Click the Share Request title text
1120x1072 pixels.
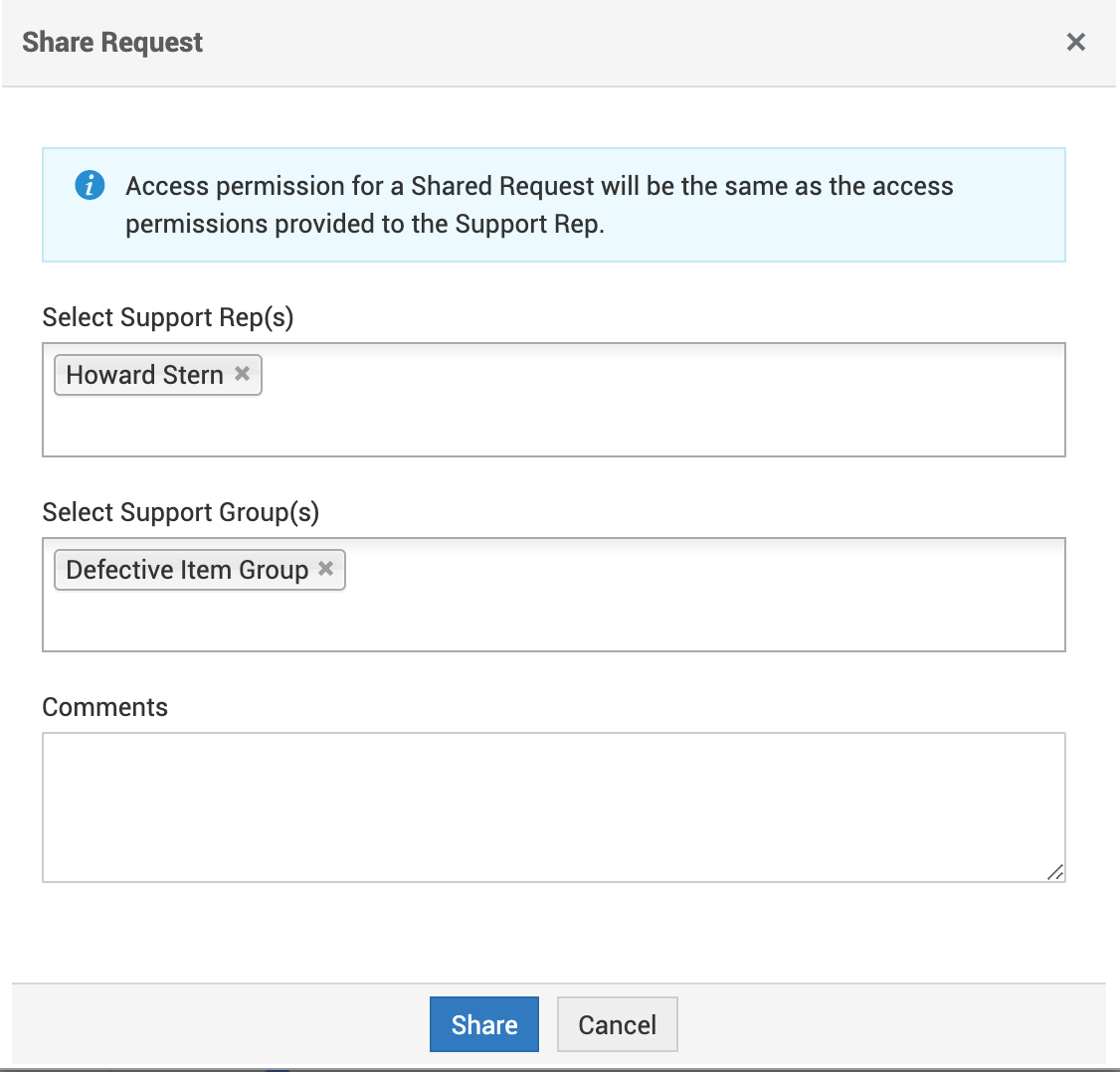(112, 42)
